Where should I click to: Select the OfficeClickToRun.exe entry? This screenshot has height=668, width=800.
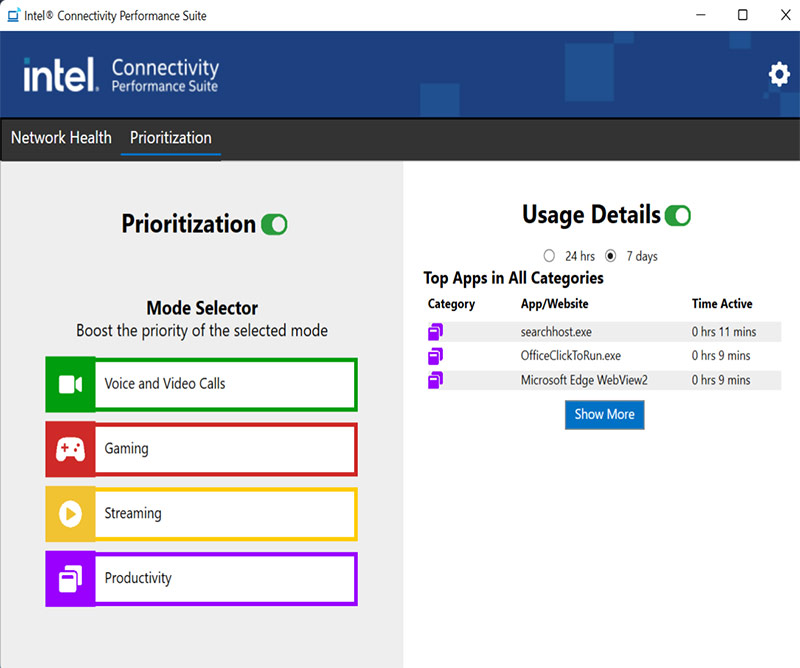(571, 356)
